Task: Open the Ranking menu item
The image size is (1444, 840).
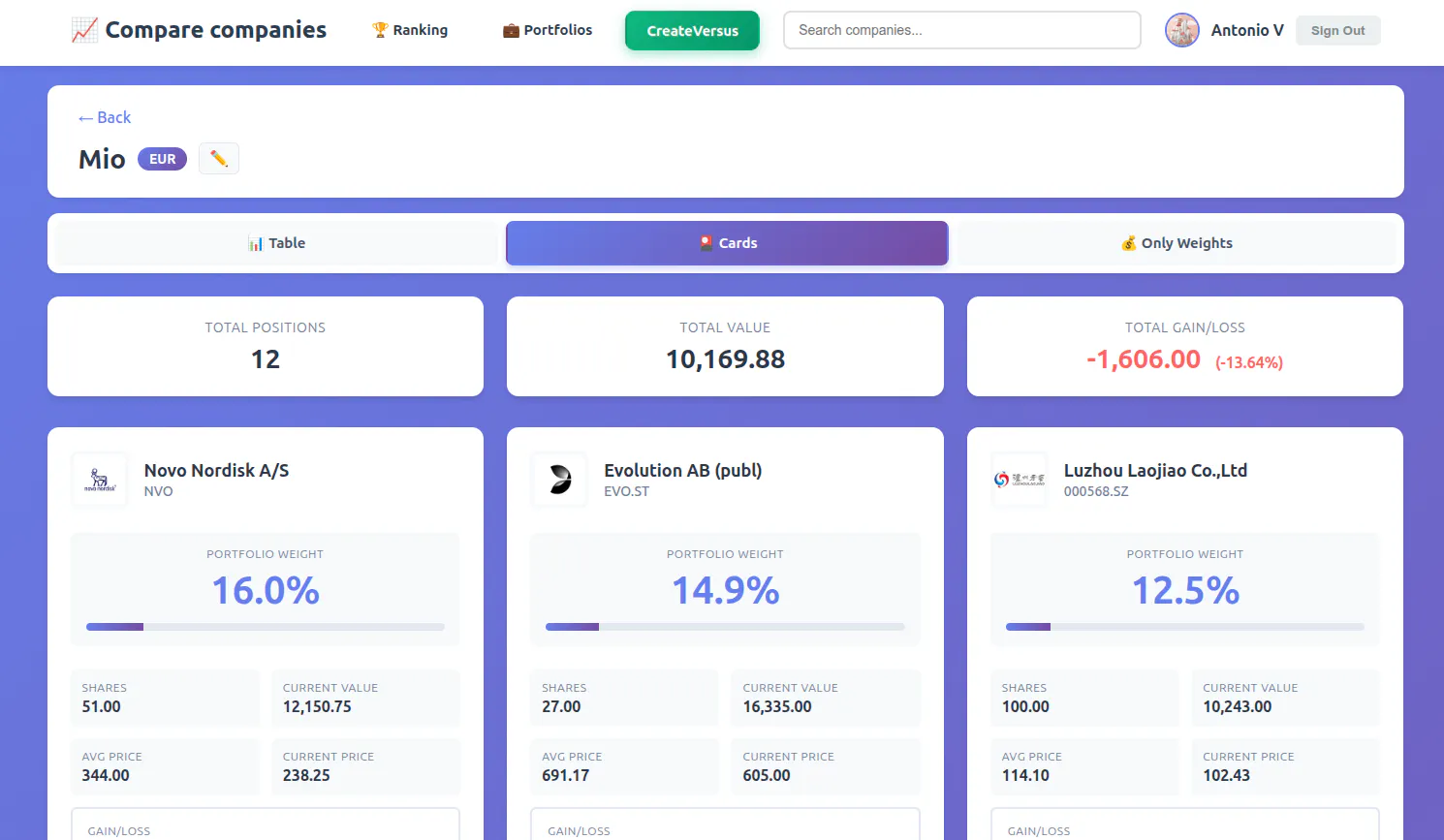Action: tap(410, 30)
